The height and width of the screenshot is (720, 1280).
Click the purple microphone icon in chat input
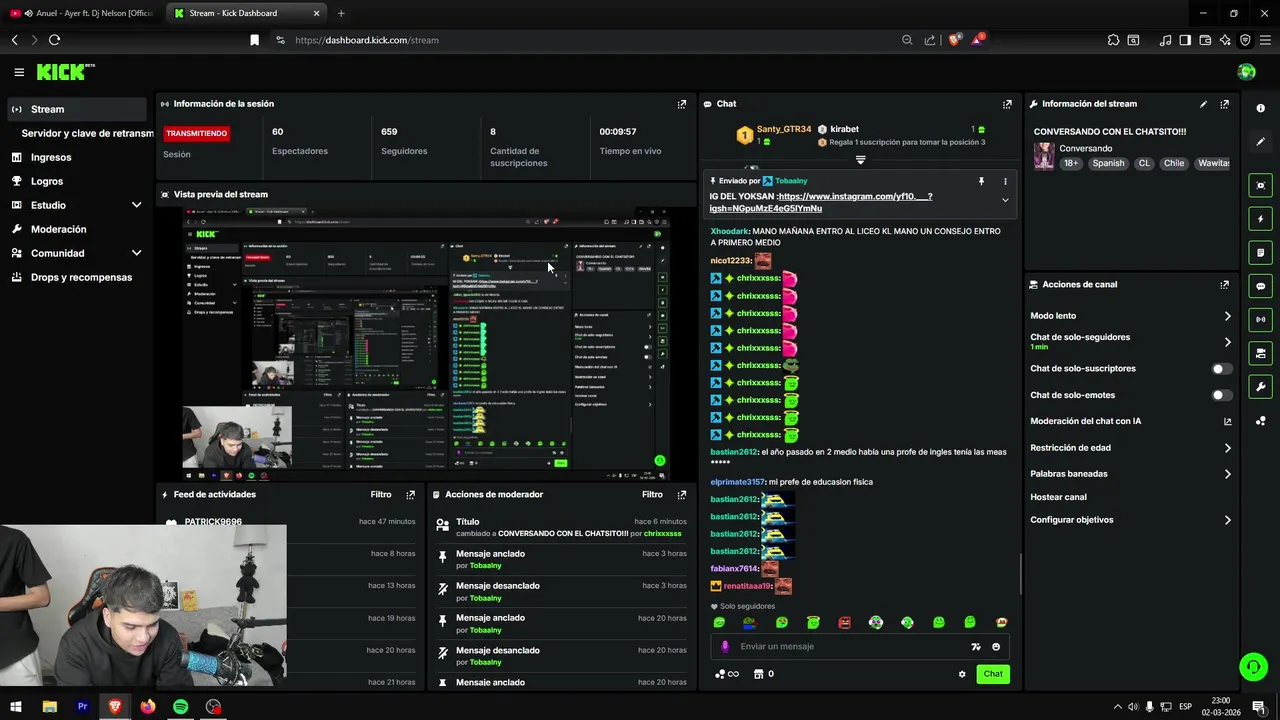click(x=725, y=646)
